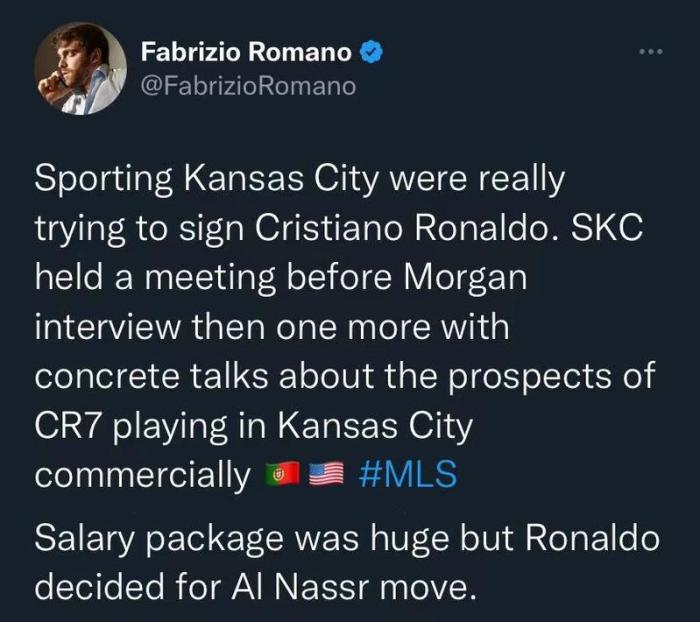The image size is (700, 622).
Task: Click the words "Sporting Kansas City"
Action: coord(192,181)
